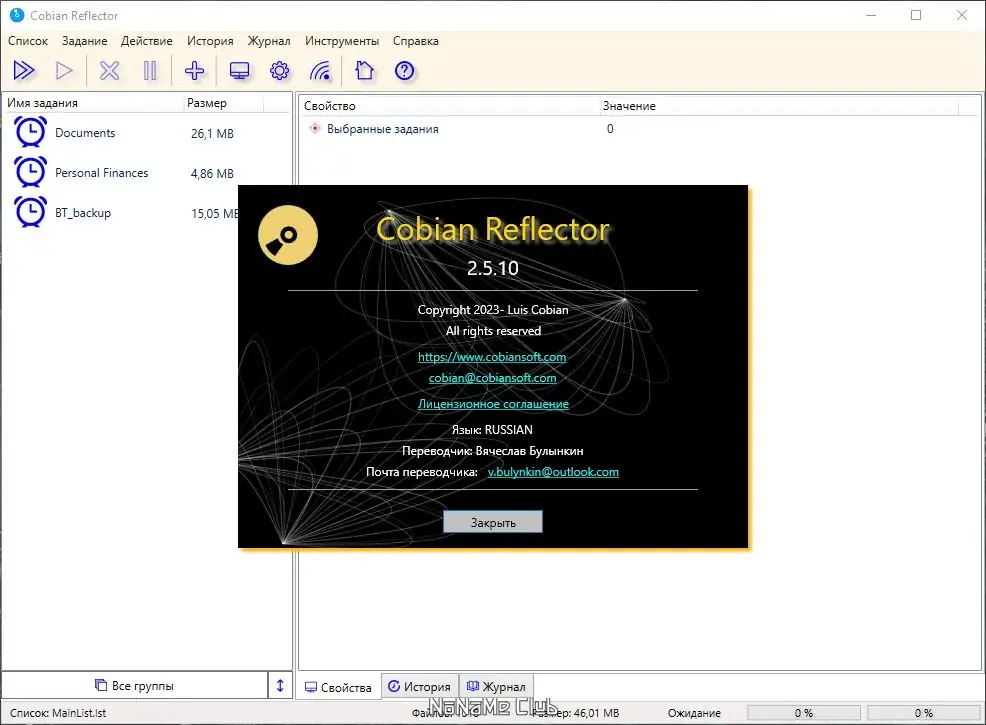The height and width of the screenshot is (725, 986).
Task: Open Лицензионное соглашение link
Action: point(493,404)
